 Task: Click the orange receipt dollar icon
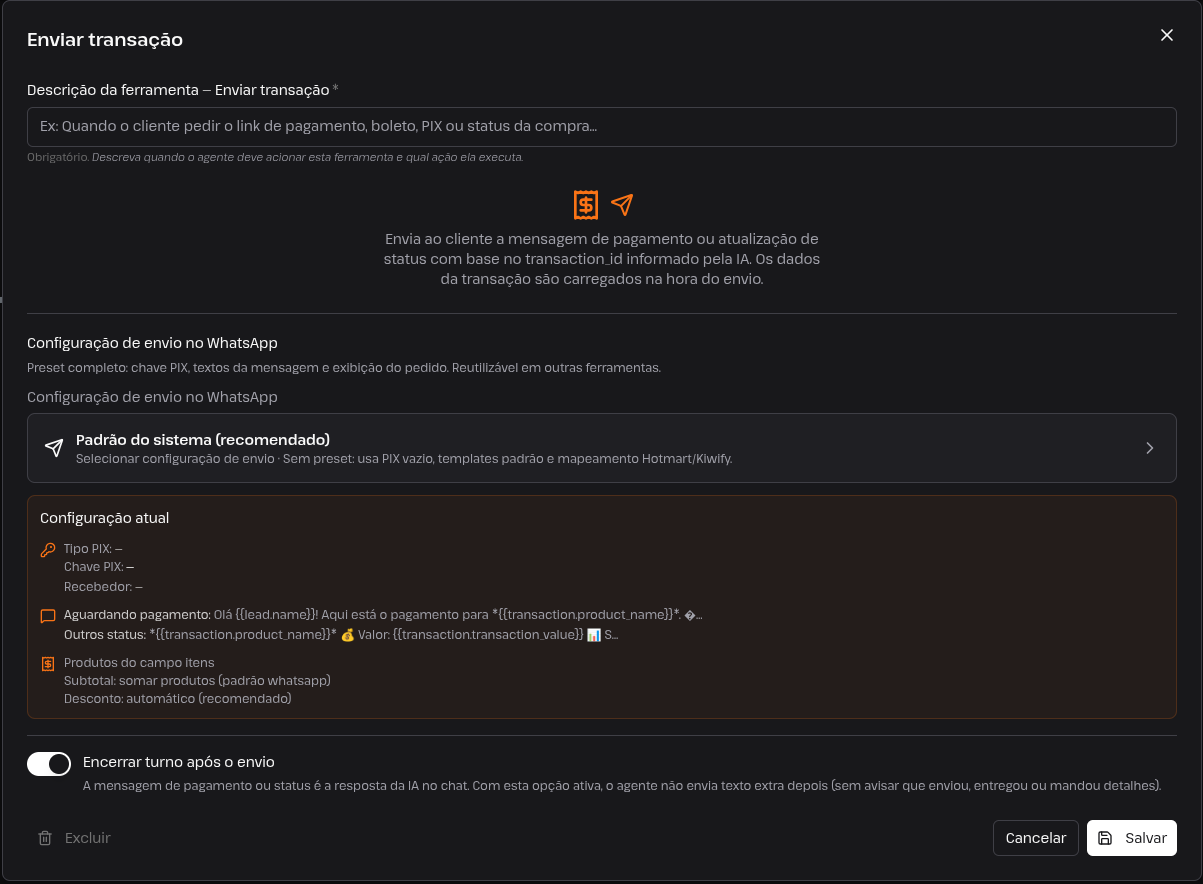tap(586, 205)
